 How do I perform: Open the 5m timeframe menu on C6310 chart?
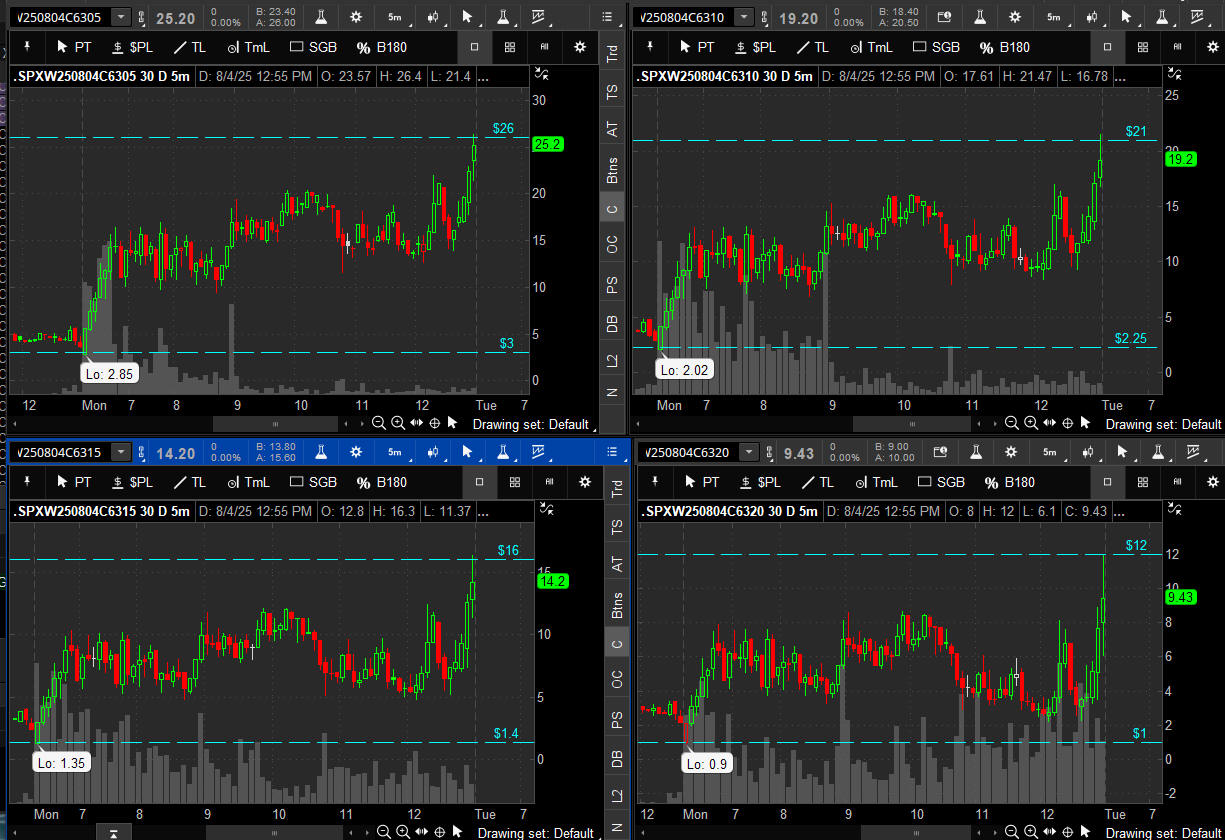(1053, 17)
